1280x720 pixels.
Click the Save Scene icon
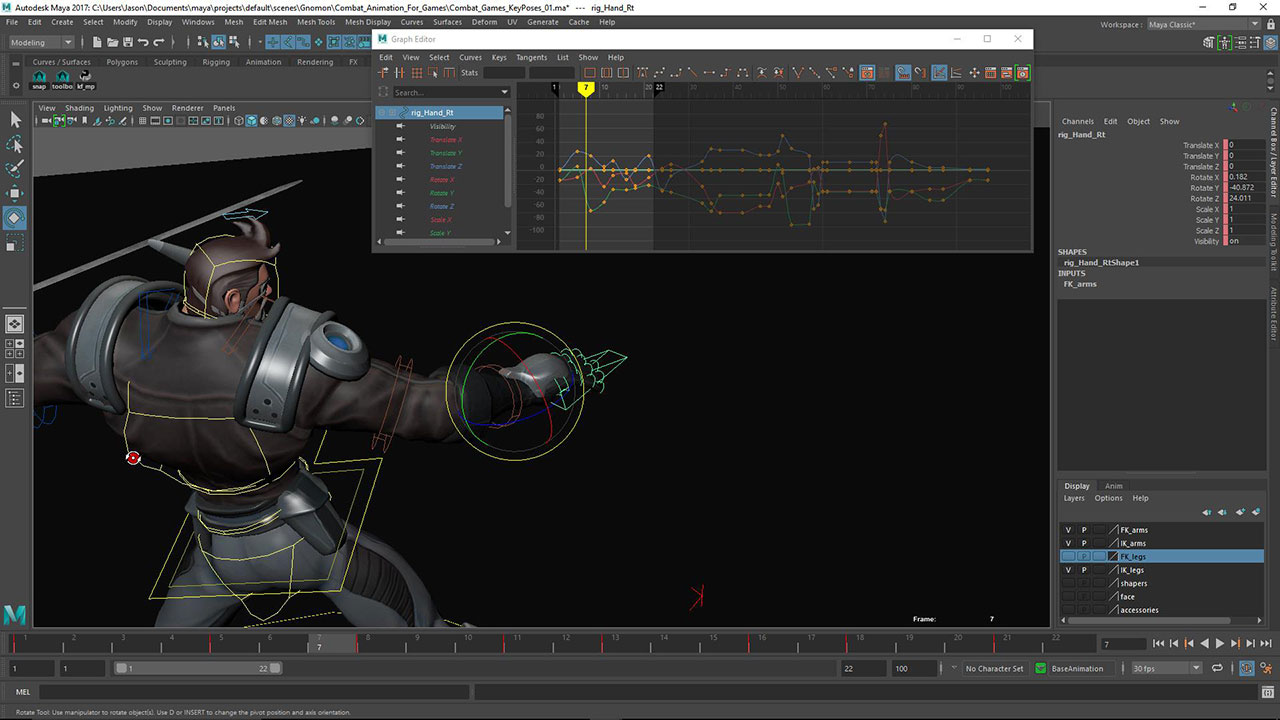click(127, 42)
